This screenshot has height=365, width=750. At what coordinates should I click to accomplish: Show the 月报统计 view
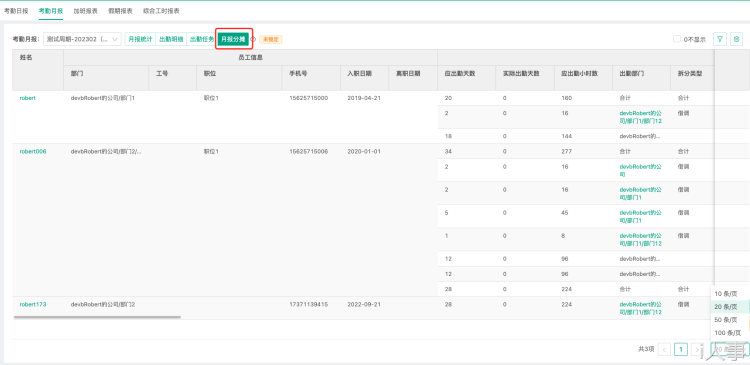click(140, 39)
